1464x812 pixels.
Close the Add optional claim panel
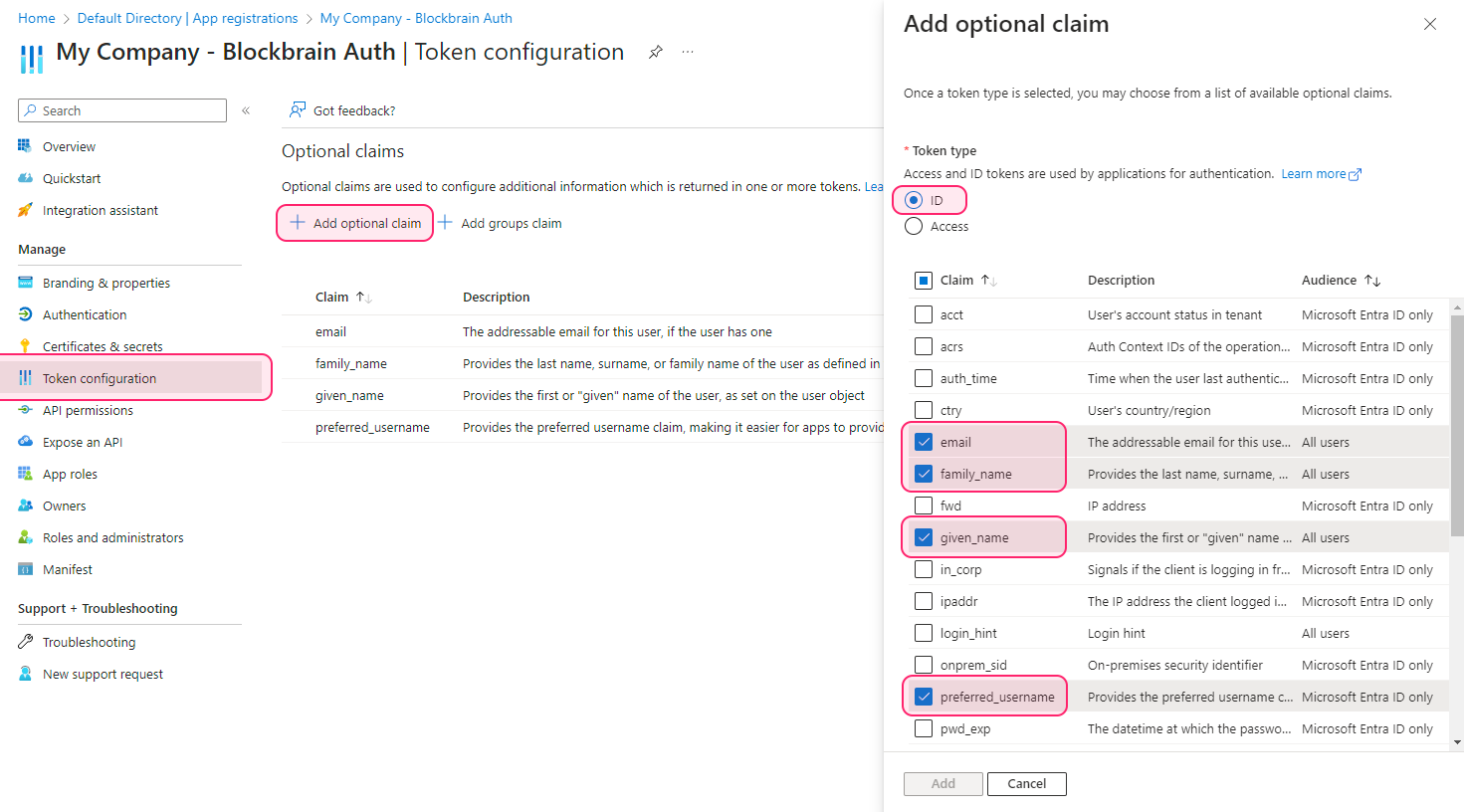pyautogui.click(x=1430, y=24)
